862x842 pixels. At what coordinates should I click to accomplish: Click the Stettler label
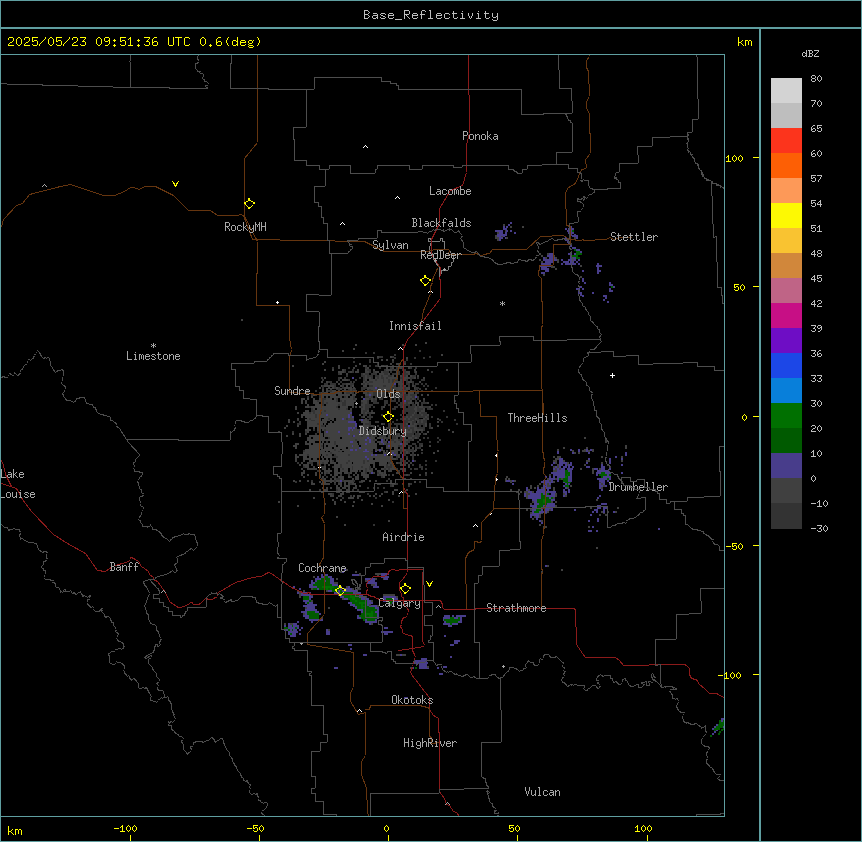633,237
